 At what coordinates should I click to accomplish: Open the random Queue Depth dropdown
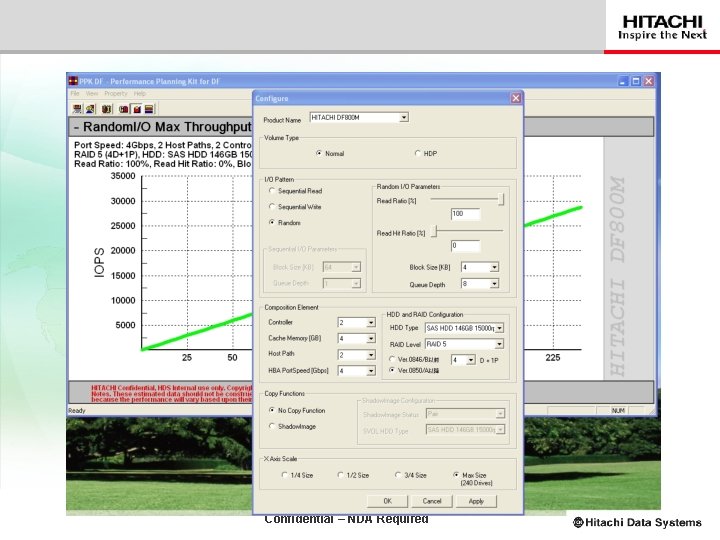(x=494, y=284)
